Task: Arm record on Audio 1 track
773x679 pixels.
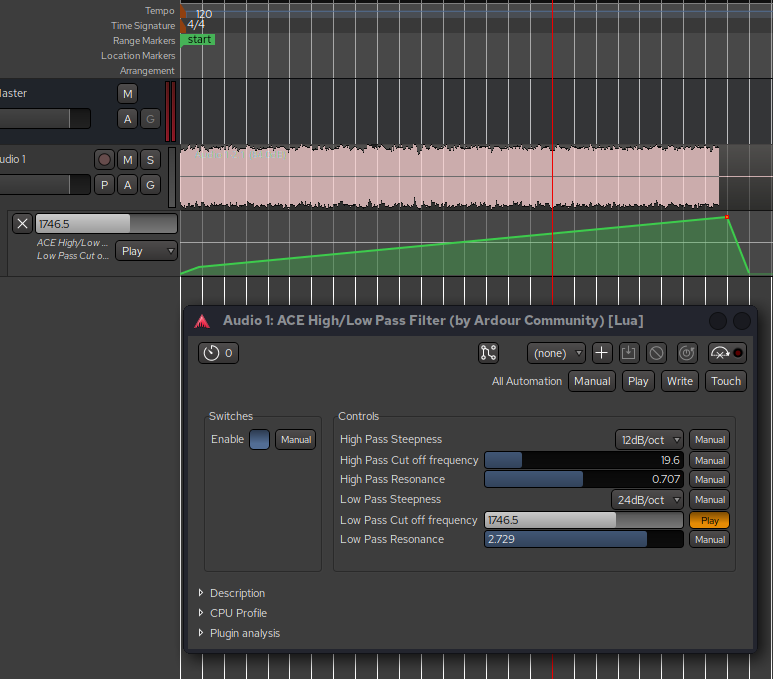Action: pos(104,159)
